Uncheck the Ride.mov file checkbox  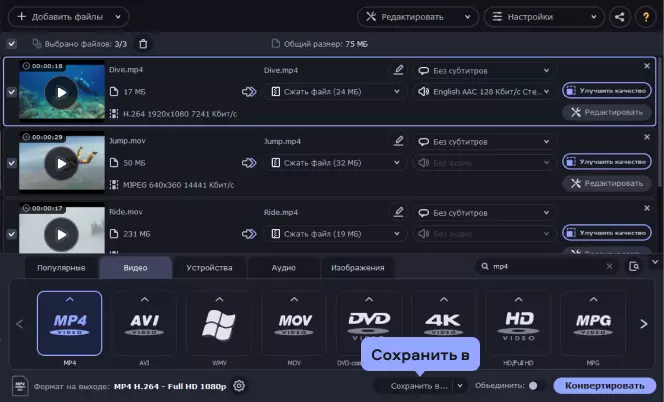[11, 234]
